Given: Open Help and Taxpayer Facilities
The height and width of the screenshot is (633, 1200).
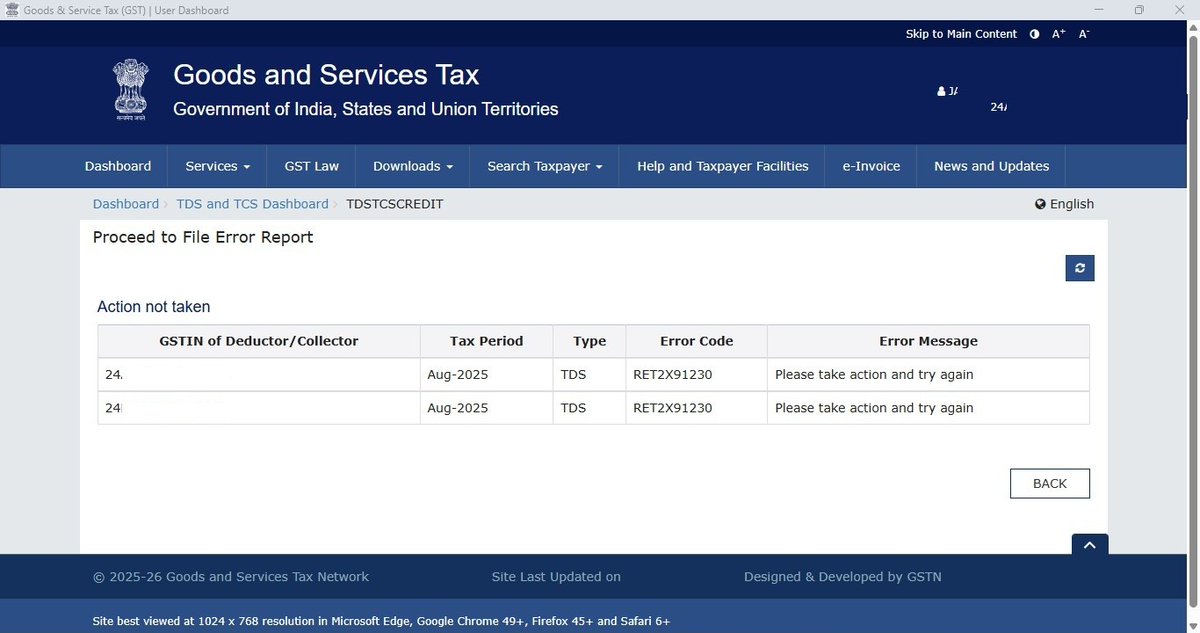Looking at the screenshot, I should tap(723, 166).
